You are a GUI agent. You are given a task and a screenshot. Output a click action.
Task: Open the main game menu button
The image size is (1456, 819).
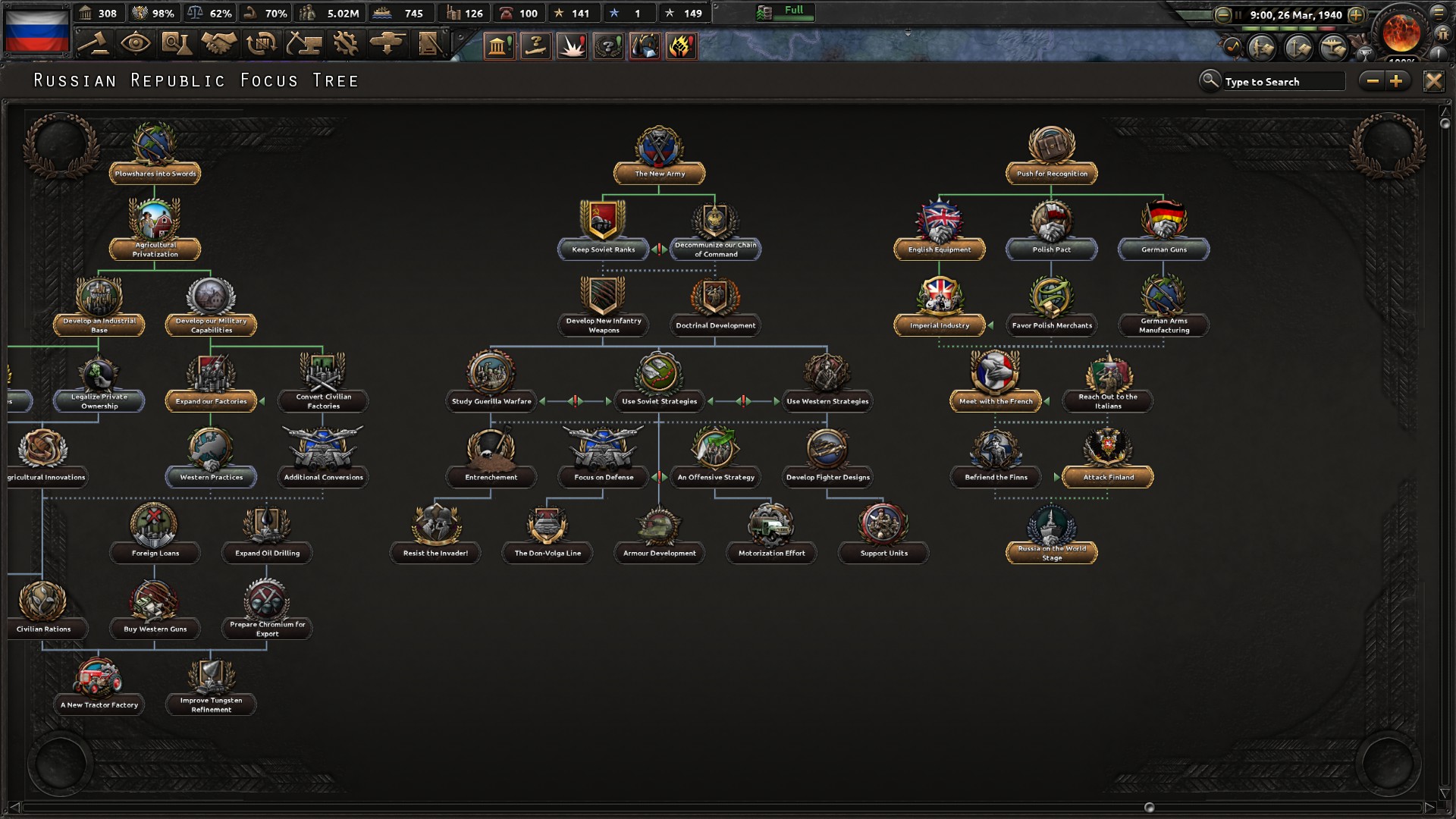pos(1439,12)
